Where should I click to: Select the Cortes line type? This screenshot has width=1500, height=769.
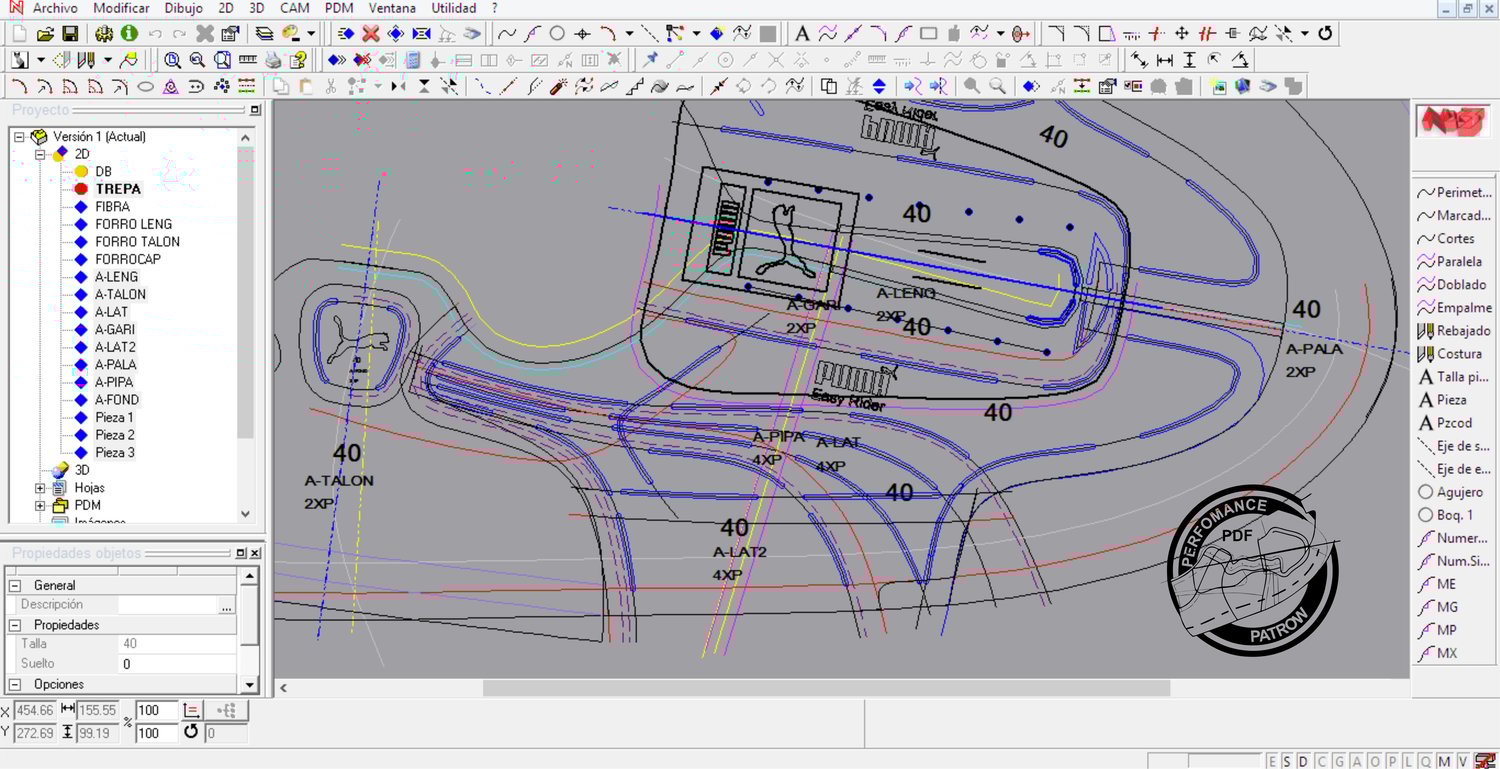[x=1446, y=239]
